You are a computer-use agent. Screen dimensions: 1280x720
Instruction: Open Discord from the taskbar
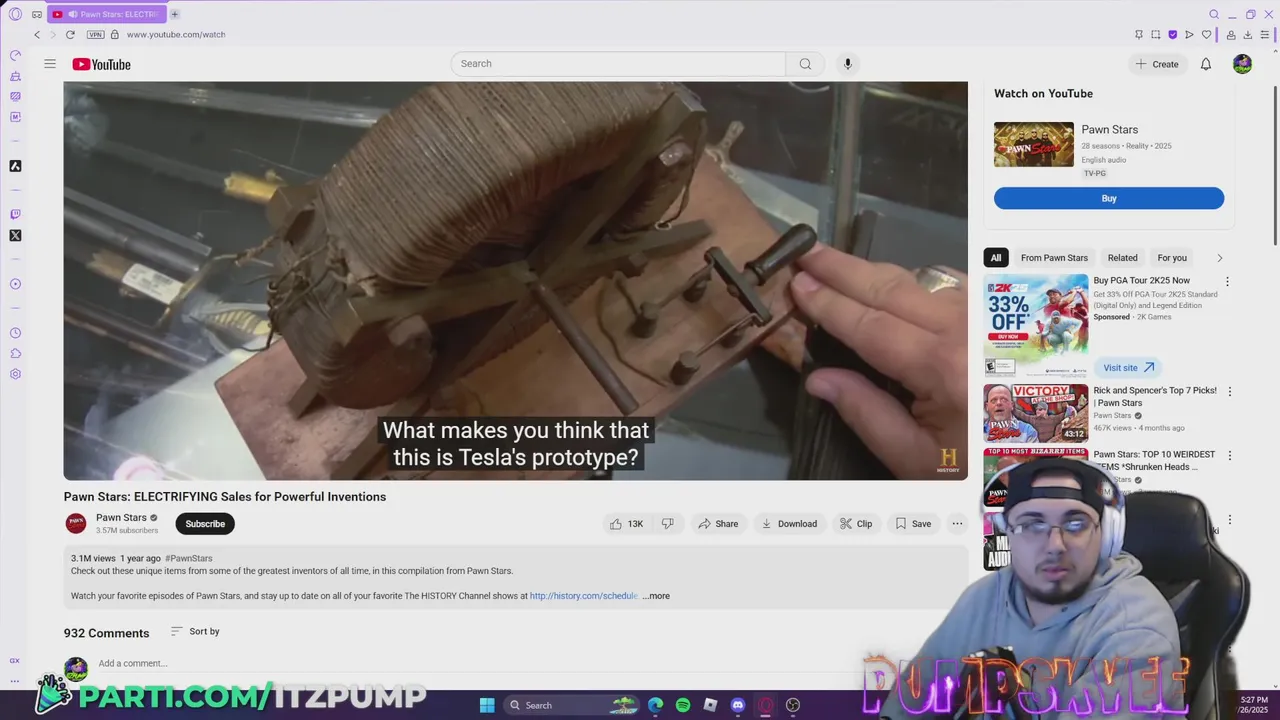(x=738, y=705)
